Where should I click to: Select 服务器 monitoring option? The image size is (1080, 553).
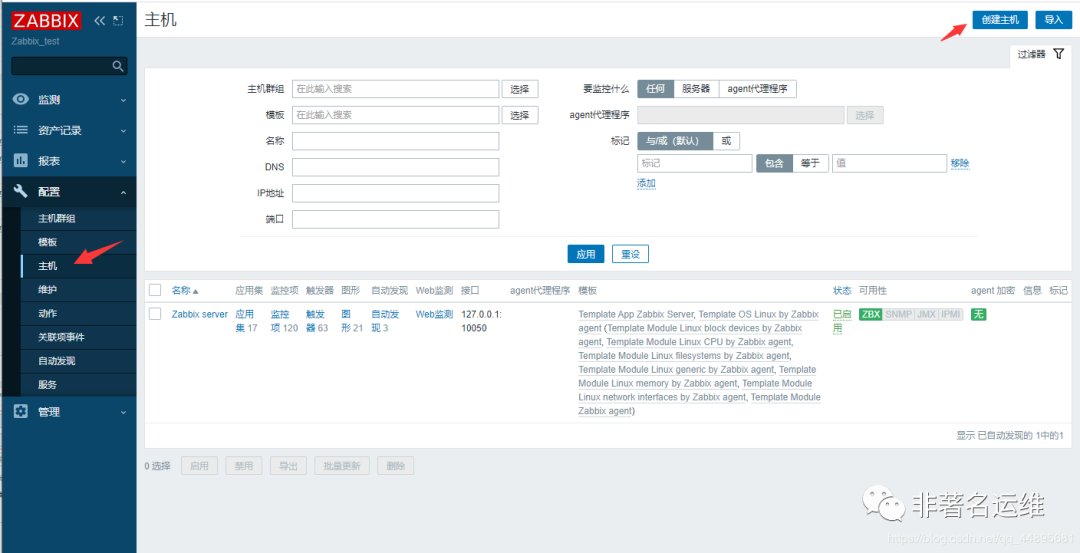pos(696,89)
